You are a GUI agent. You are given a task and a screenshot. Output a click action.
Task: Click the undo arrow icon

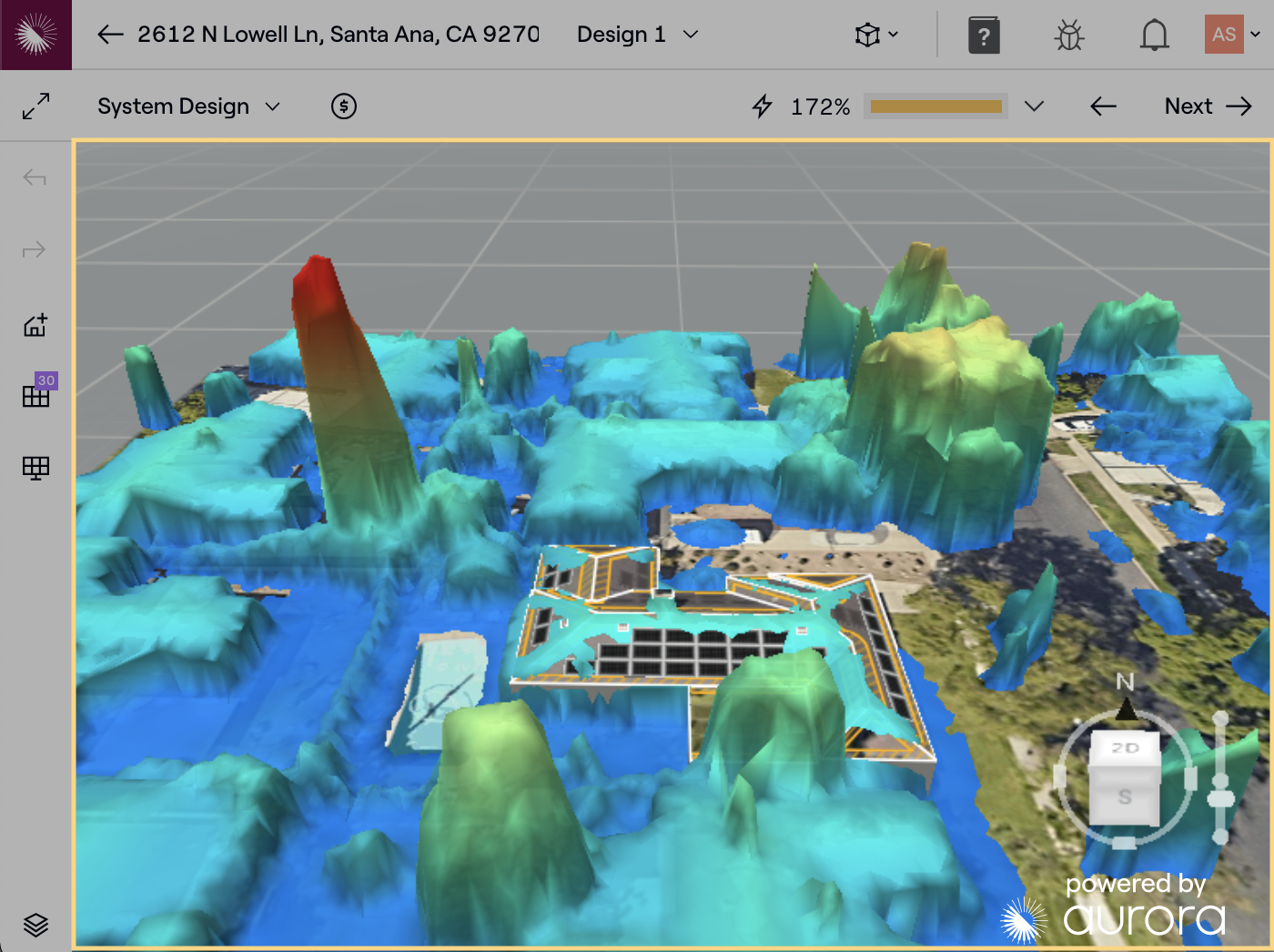pos(35,177)
